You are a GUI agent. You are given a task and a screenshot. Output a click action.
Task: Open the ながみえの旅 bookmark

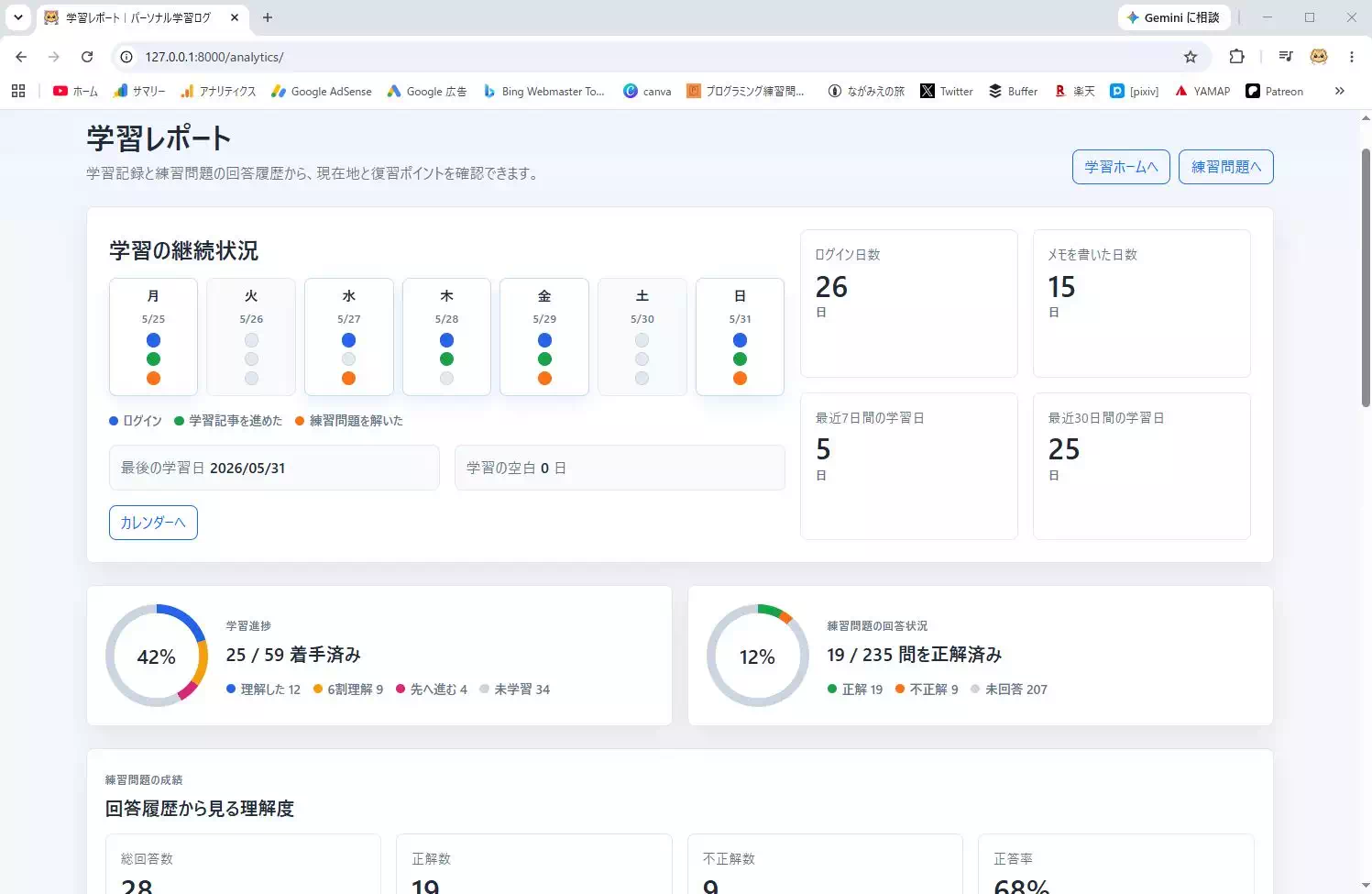(866, 91)
